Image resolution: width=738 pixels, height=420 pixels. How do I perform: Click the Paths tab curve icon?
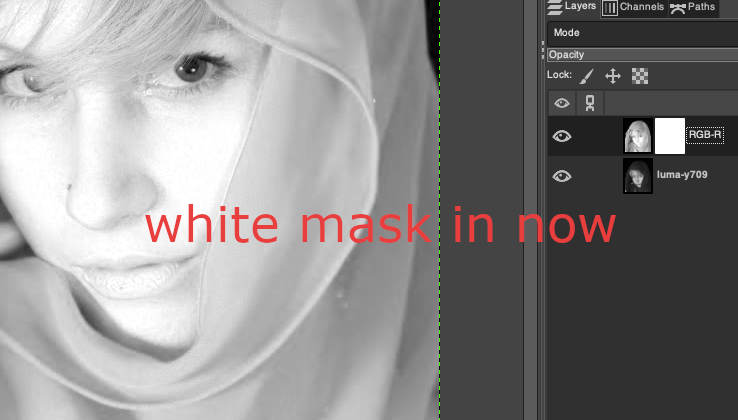[676, 8]
